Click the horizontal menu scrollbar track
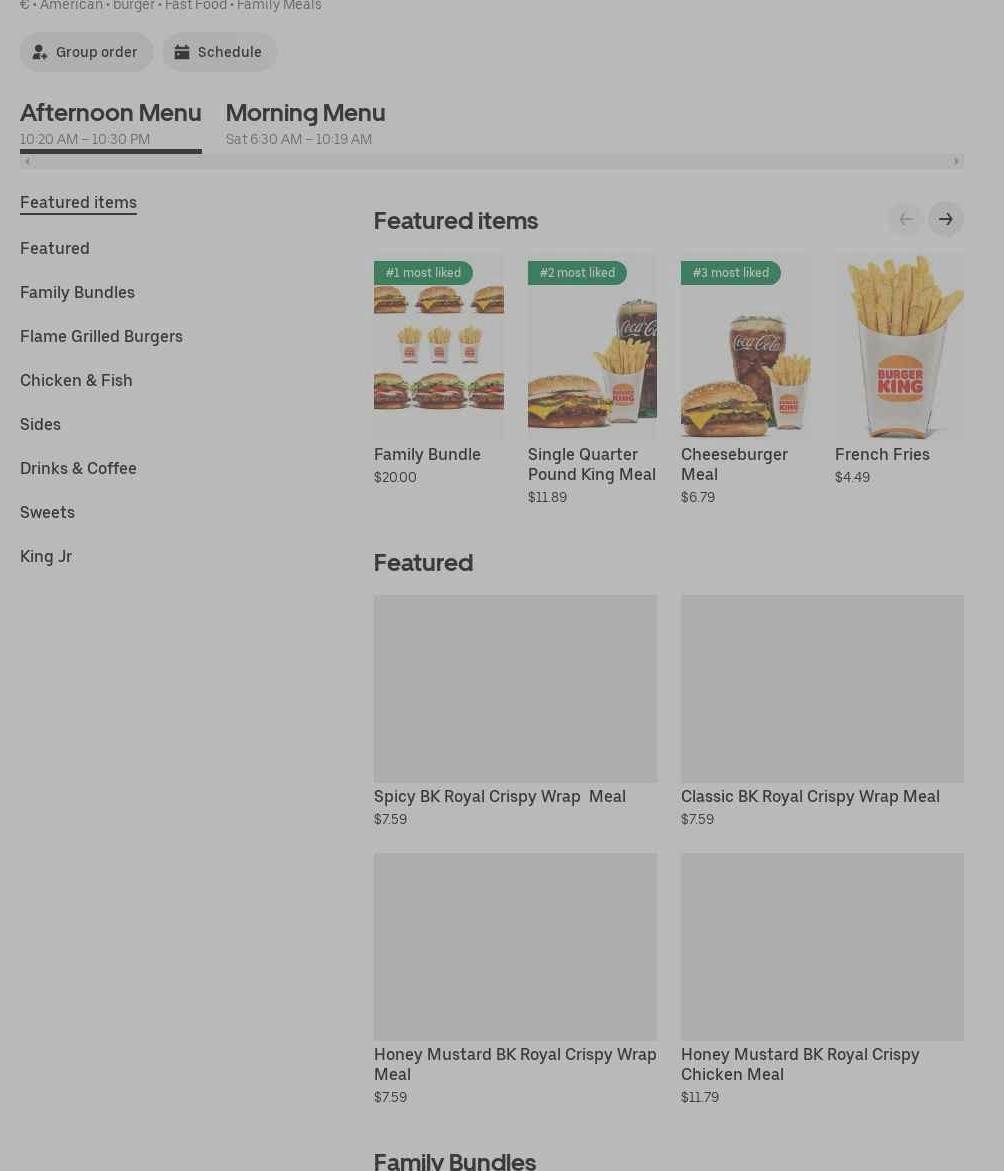The height and width of the screenshot is (1171, 1004). pyautogui.click(x=492, y=161)
